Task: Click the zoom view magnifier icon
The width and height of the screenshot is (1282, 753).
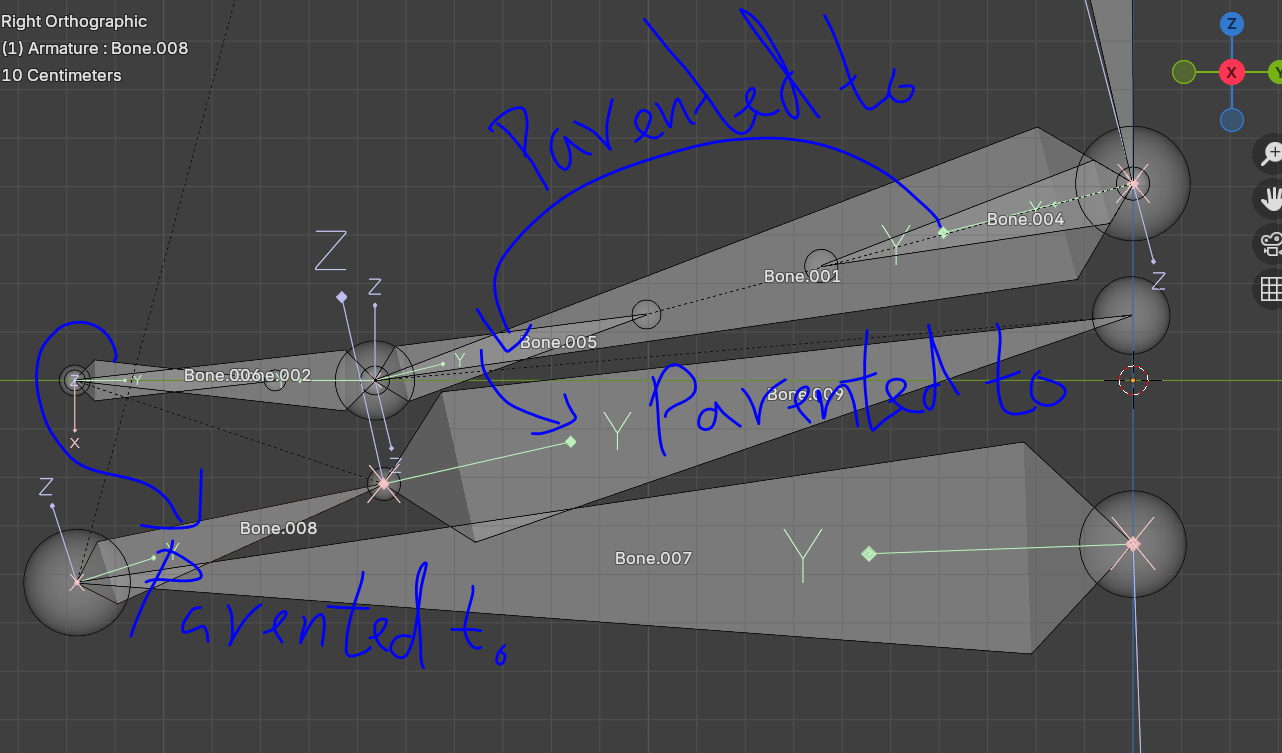Action: [x=1271, y=154]
